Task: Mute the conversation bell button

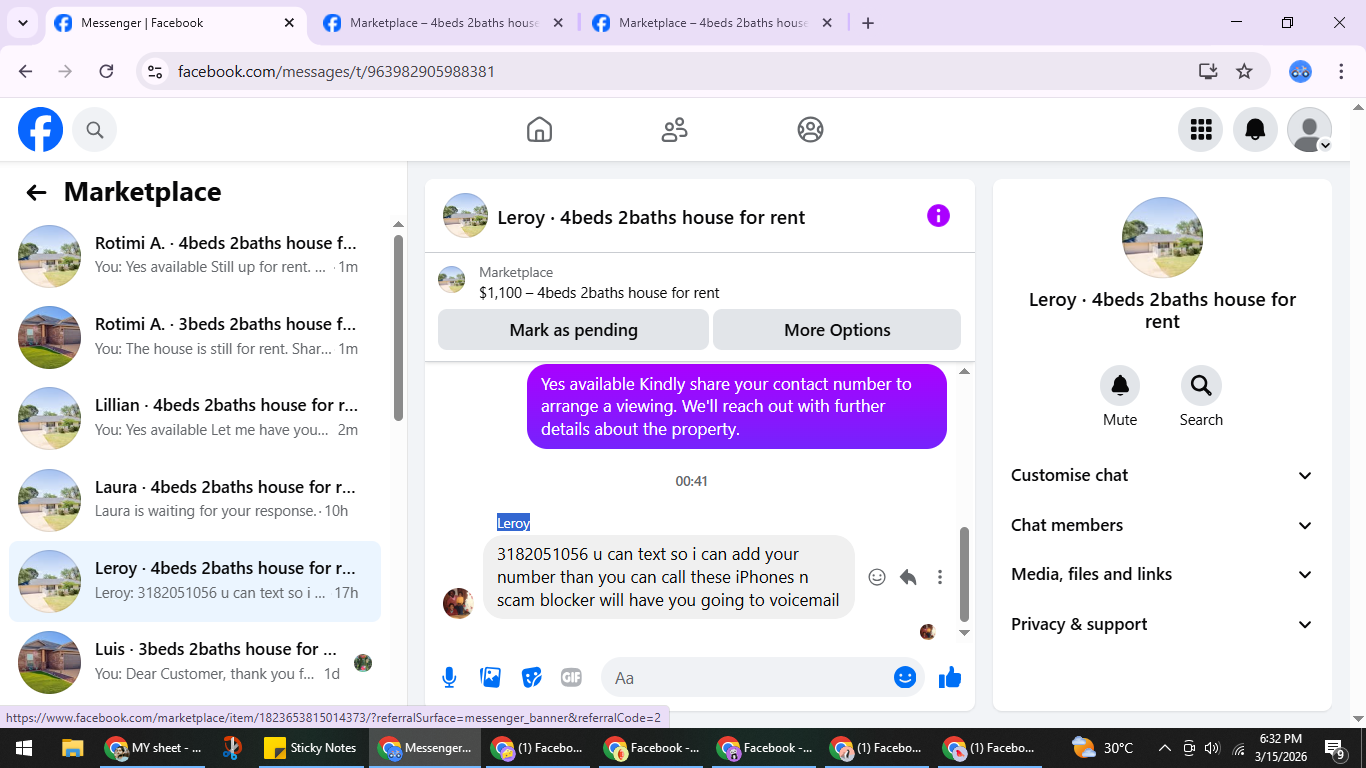Action: coord(1120,386)
